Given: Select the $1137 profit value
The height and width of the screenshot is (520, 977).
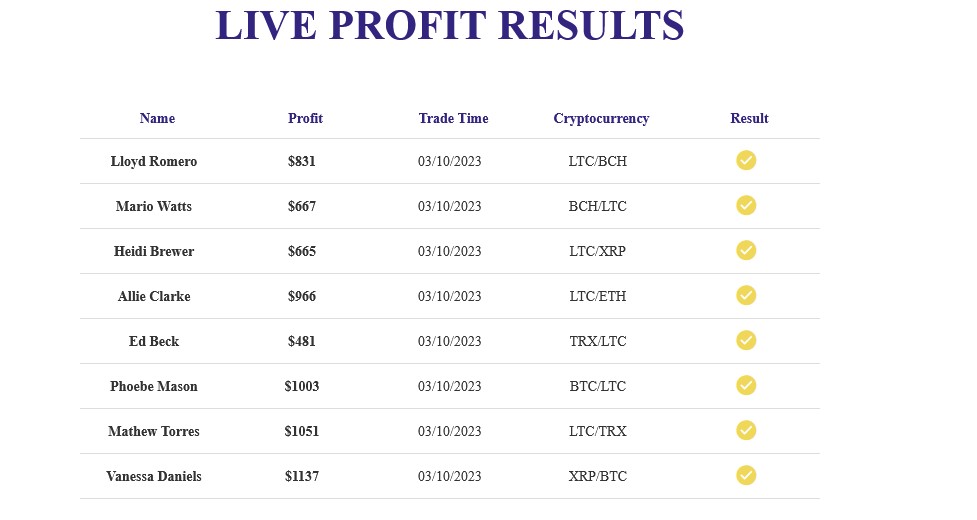Looking at the screenshot, I should click(302, 476).
